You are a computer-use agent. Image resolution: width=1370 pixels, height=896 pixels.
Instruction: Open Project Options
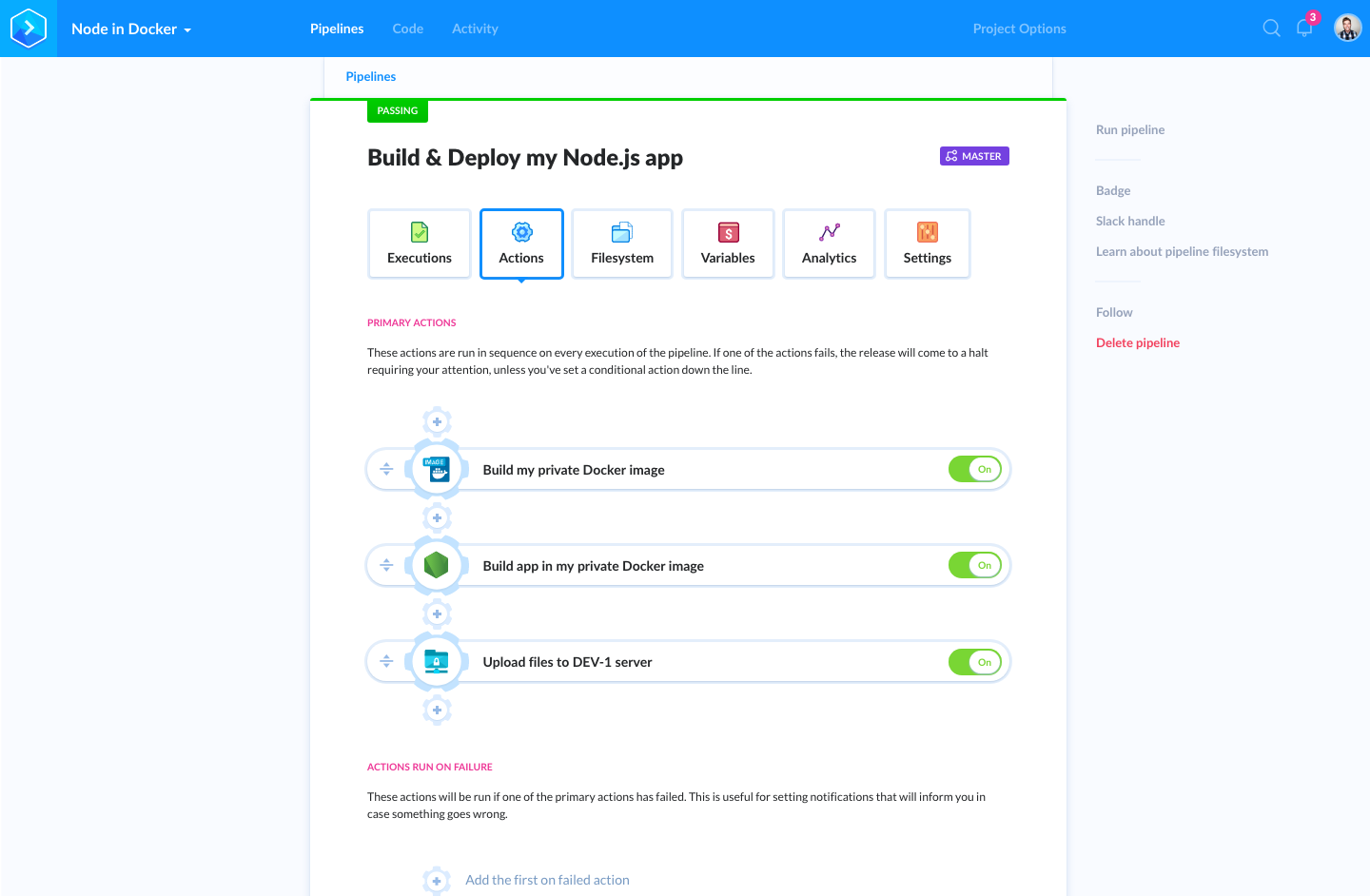1019,29
